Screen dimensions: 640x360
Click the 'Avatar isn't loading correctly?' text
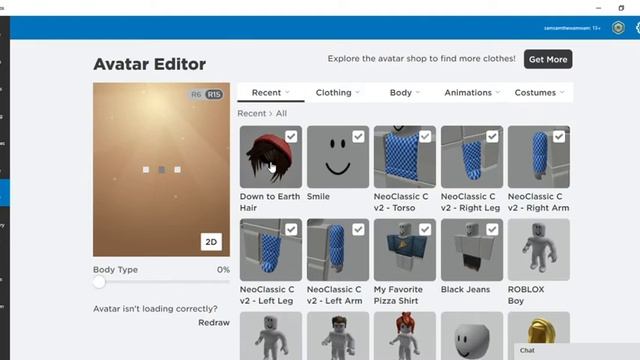155,309
